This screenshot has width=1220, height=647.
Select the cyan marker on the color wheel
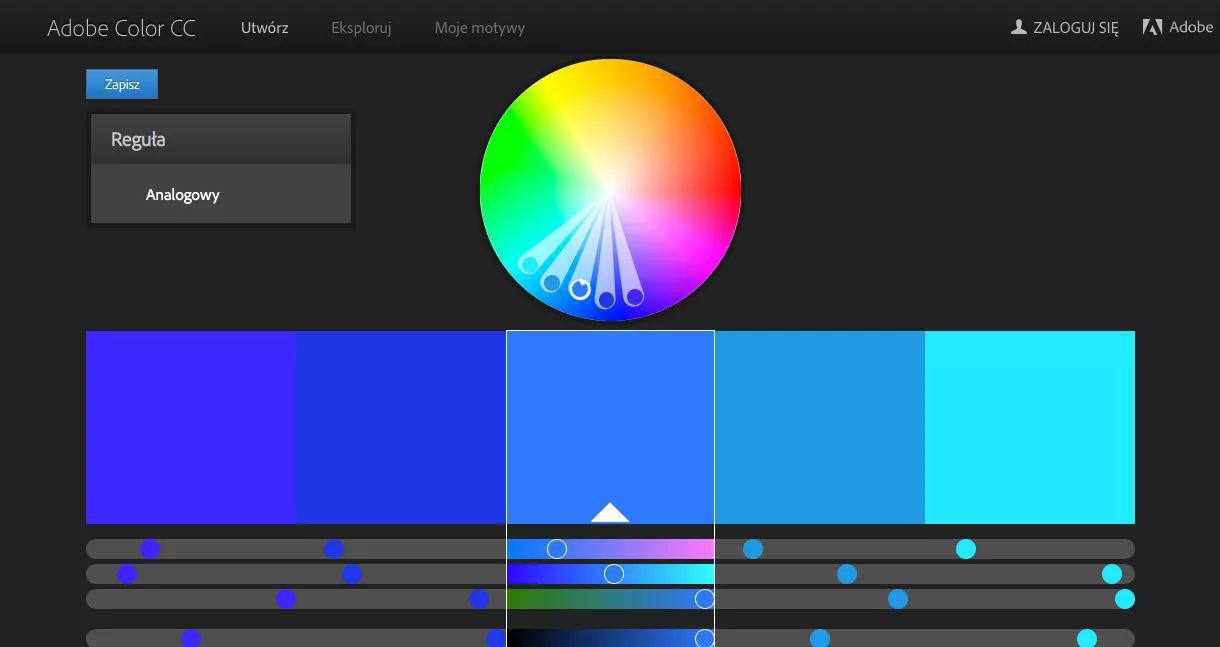click(x=529, y=265)
